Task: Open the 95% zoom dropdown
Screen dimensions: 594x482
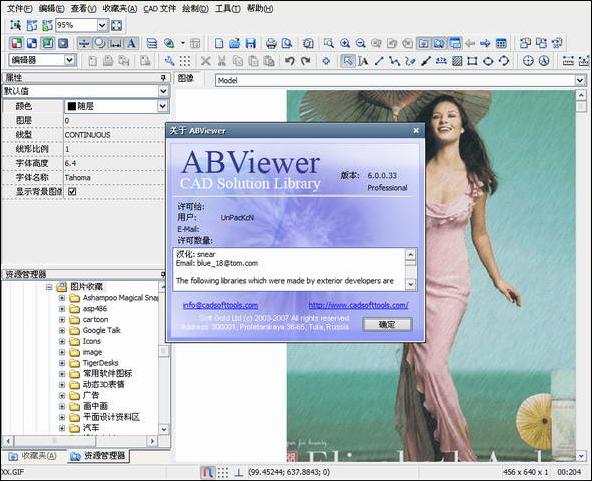Action: coord(102,25)
